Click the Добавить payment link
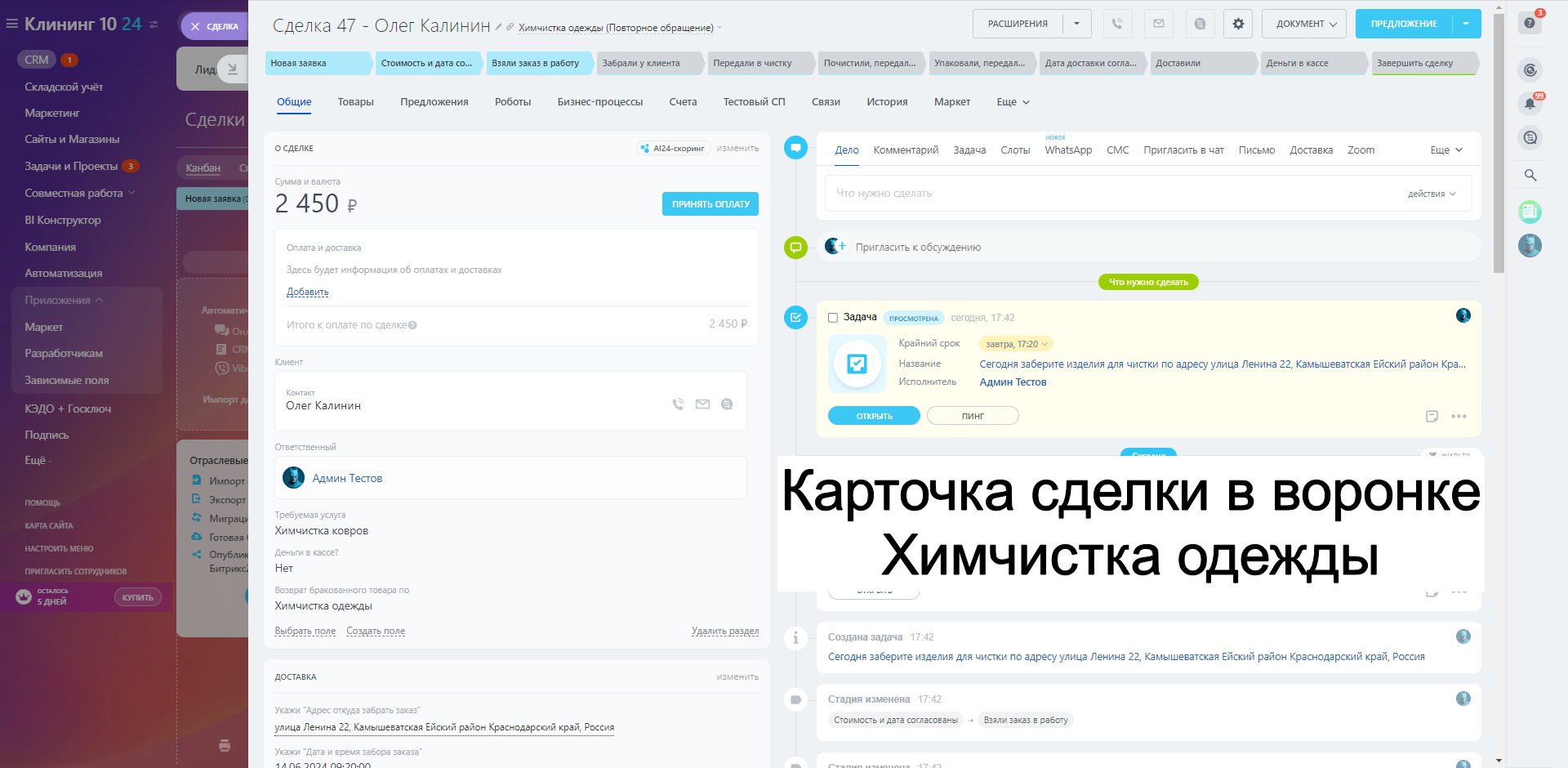 (x=307, y=292)
